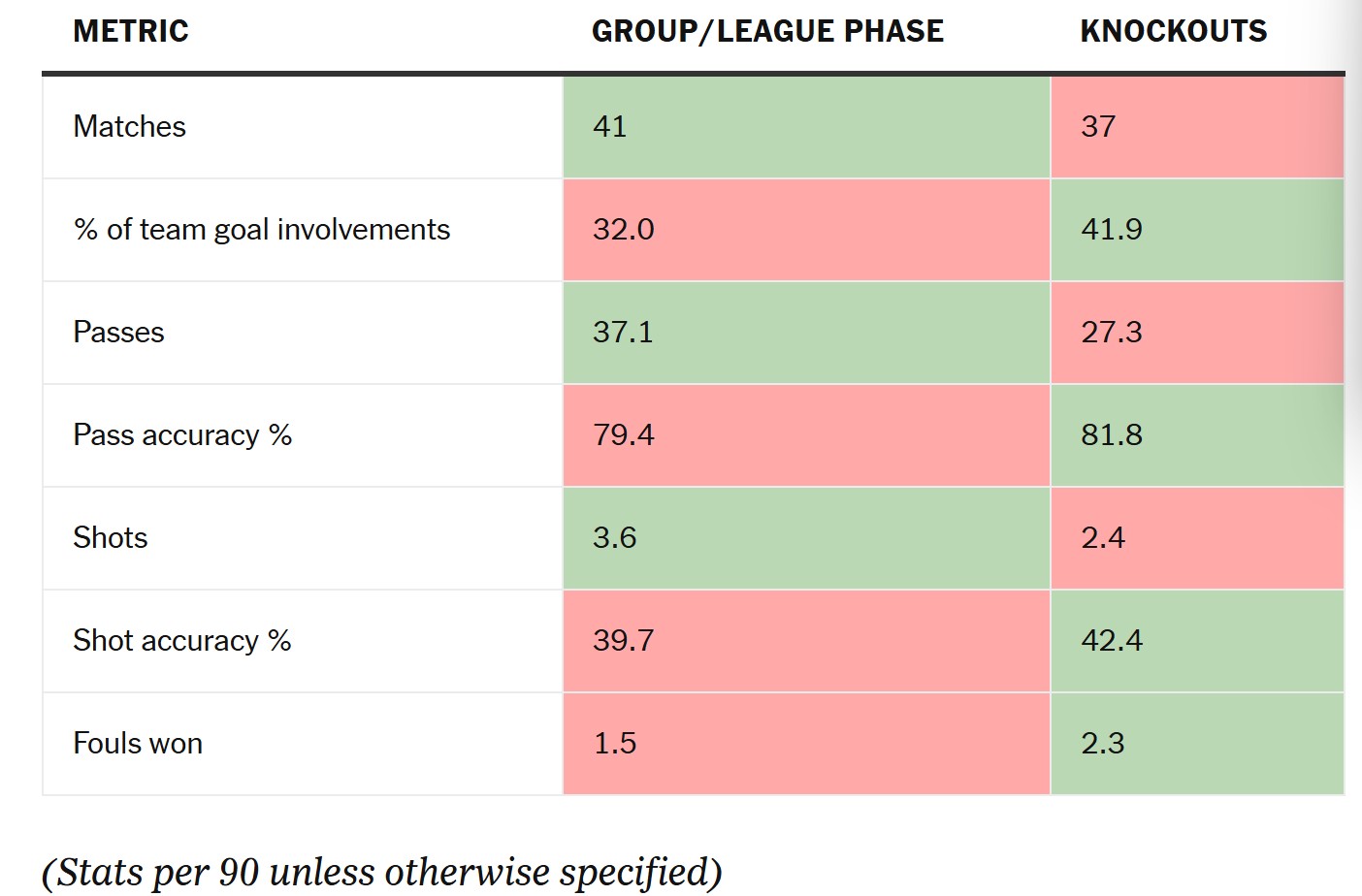Select the 'Pass accuracy %' row label
The width and height of the screenshot is (1362, 896).
[x=182, y=434]
